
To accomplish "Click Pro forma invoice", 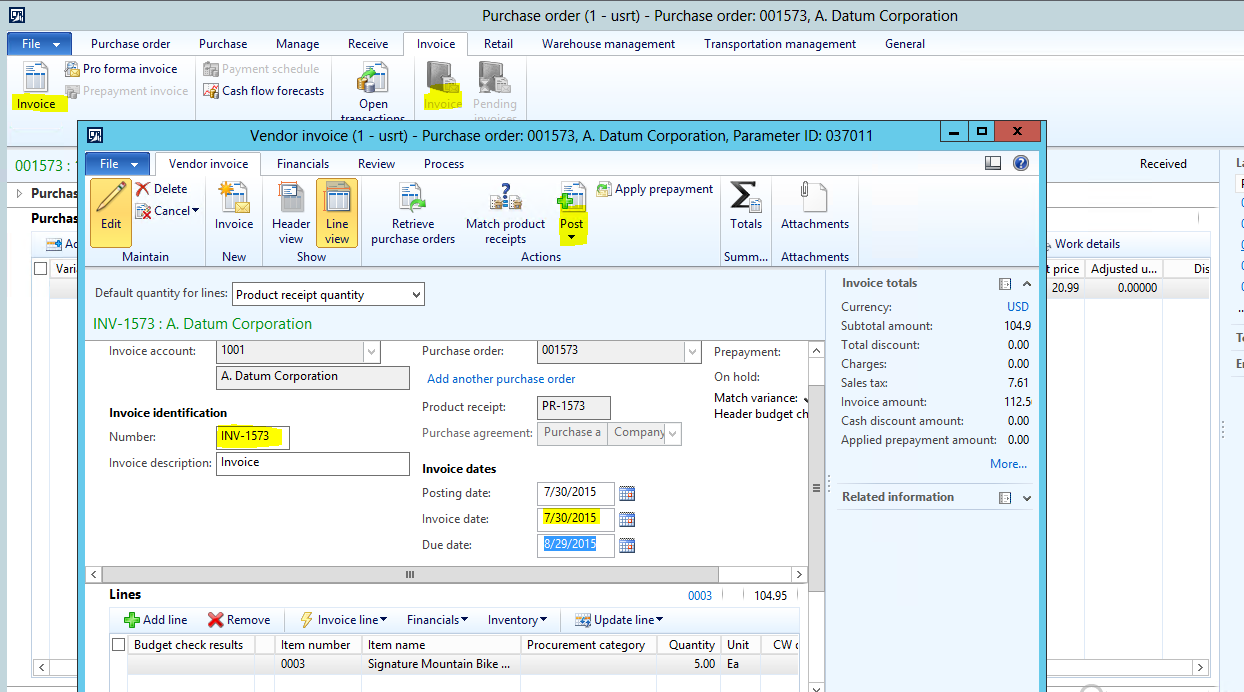I will pos(121,69).
